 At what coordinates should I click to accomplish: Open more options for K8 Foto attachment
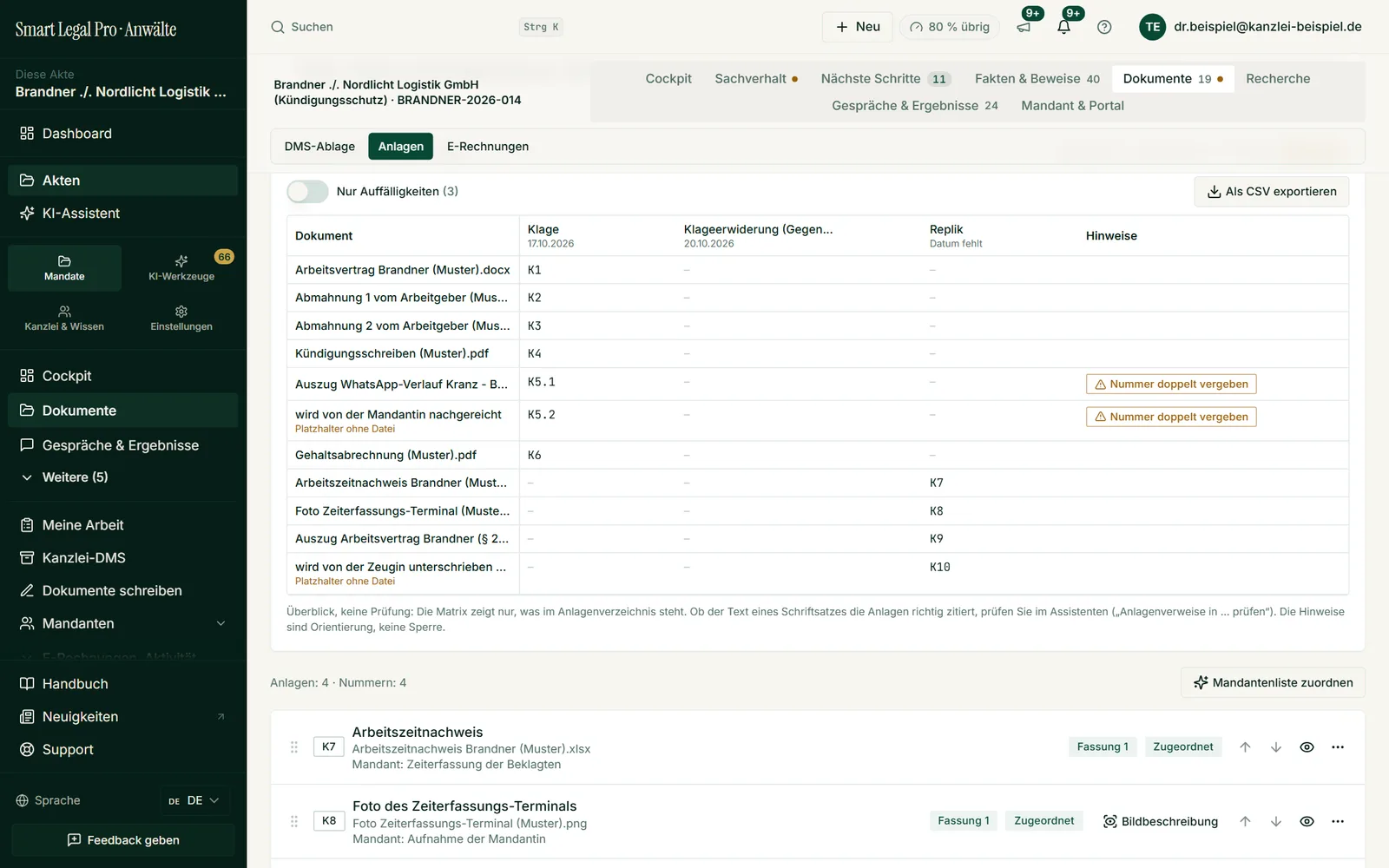coord(1338,821)
